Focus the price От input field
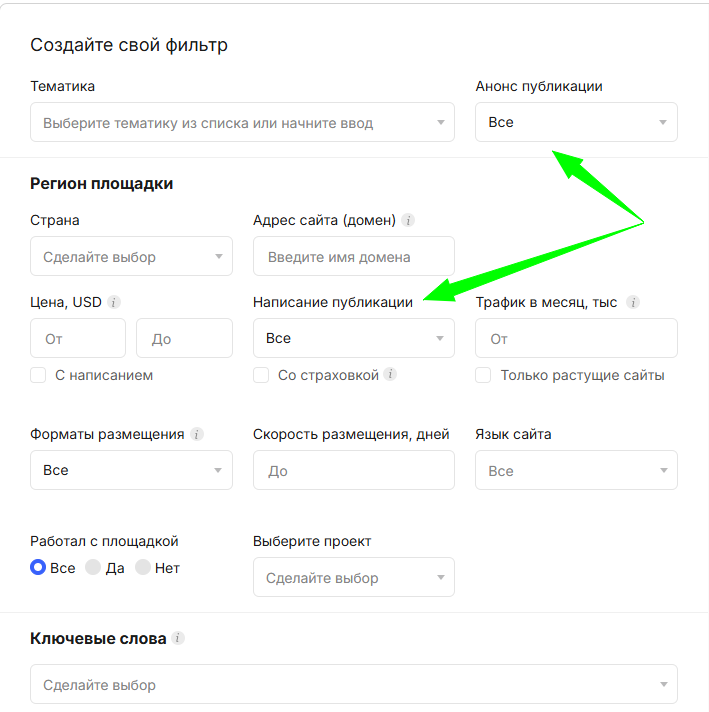Viewport: 709px width, 712px height. coord(78,339)
